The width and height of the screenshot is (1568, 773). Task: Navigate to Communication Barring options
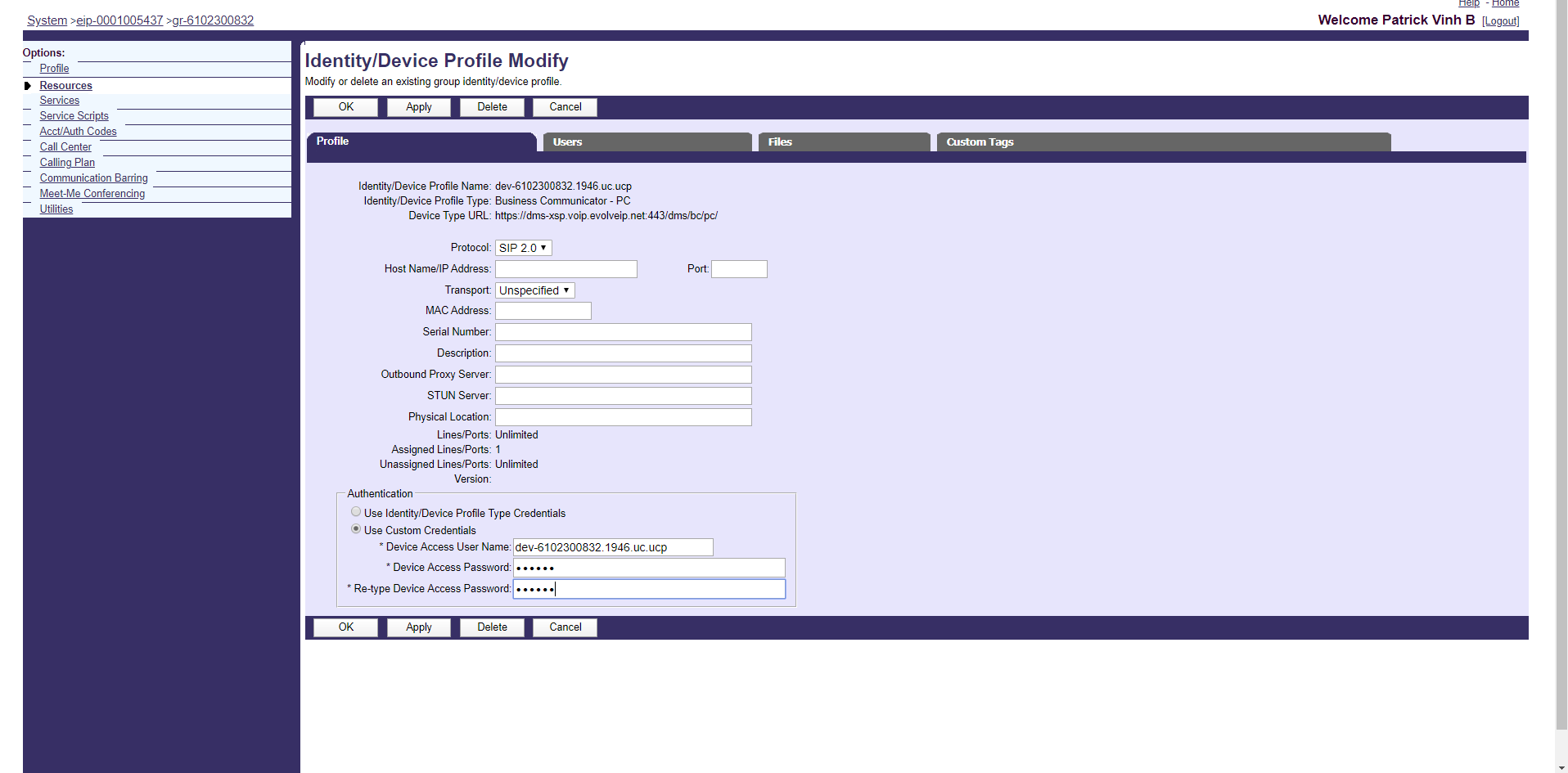93,178
